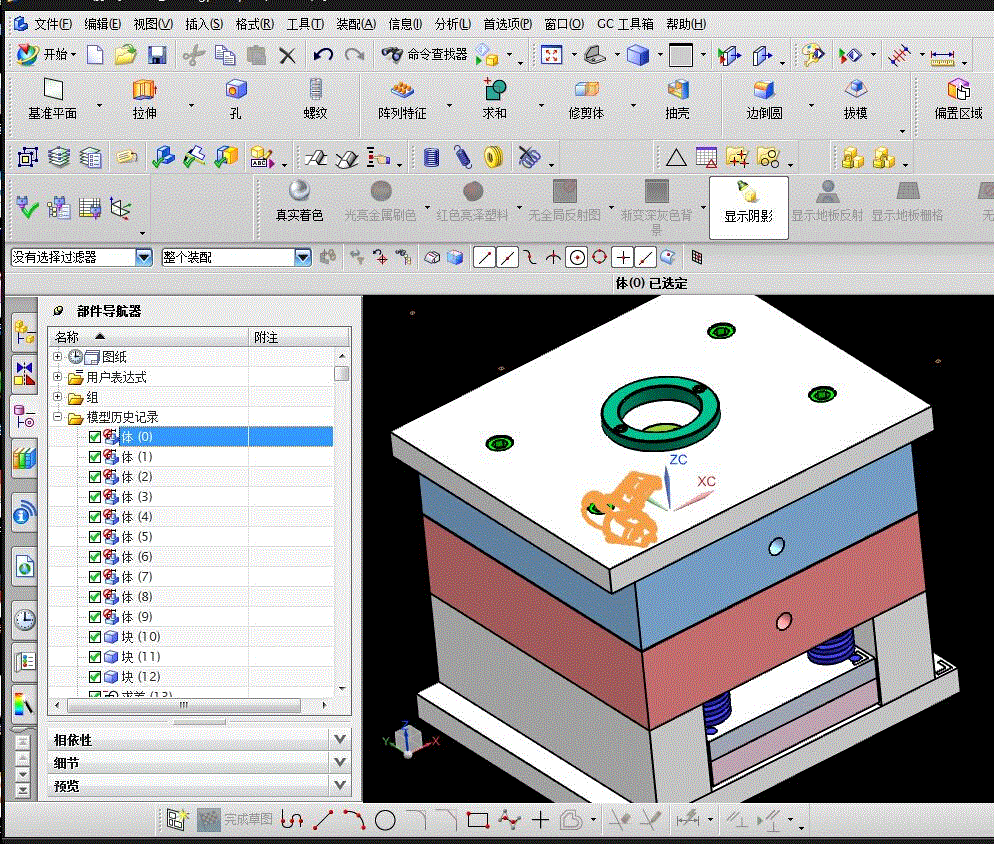Viewport: 994px width, 844px height.
Task: Toggle checkbox for 体 (0)
Action: pyautogui.click(x=95, y=437)
